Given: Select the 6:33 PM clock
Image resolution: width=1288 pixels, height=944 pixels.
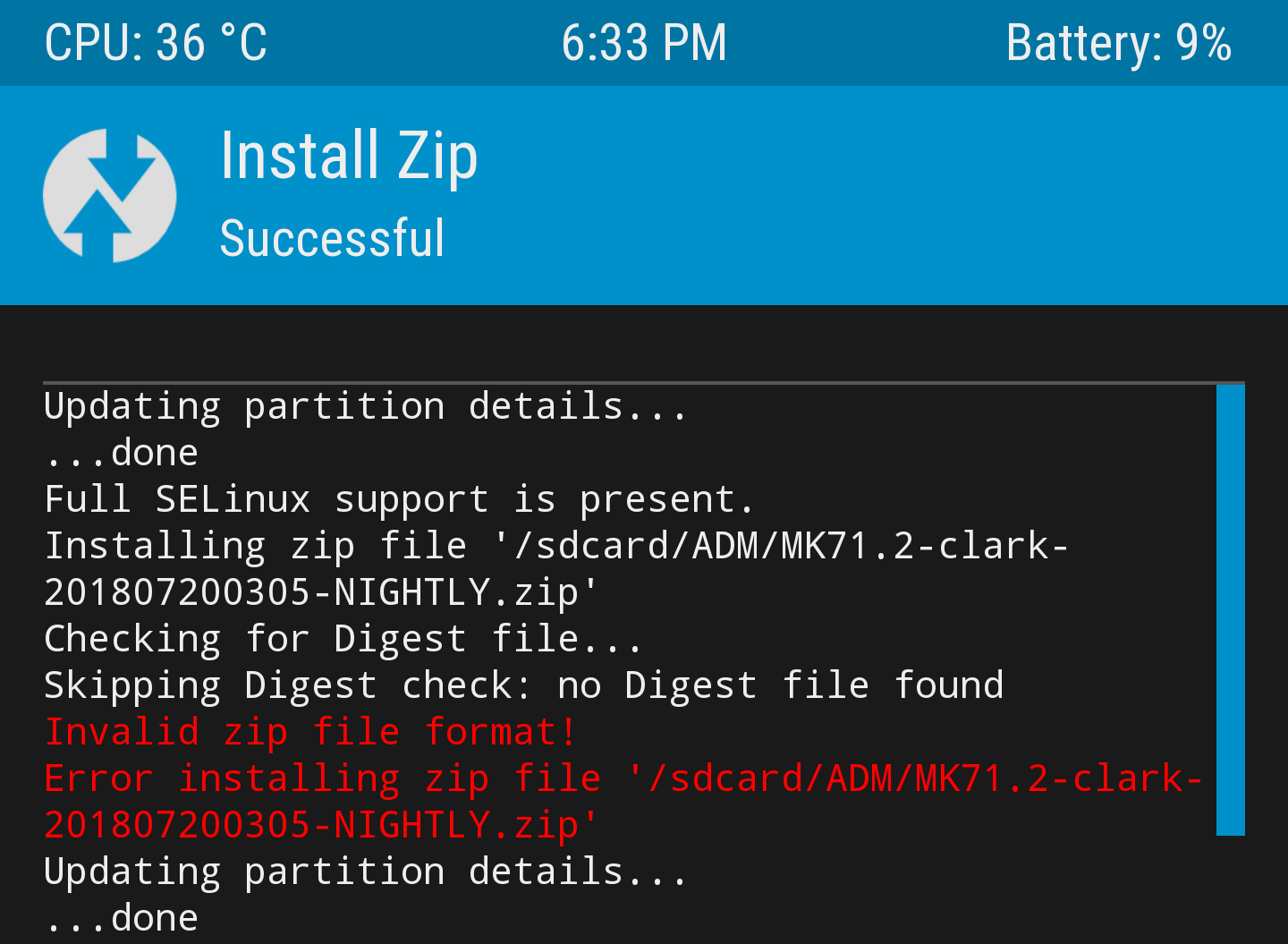Looking at the screenshot, I should point(644,43).
